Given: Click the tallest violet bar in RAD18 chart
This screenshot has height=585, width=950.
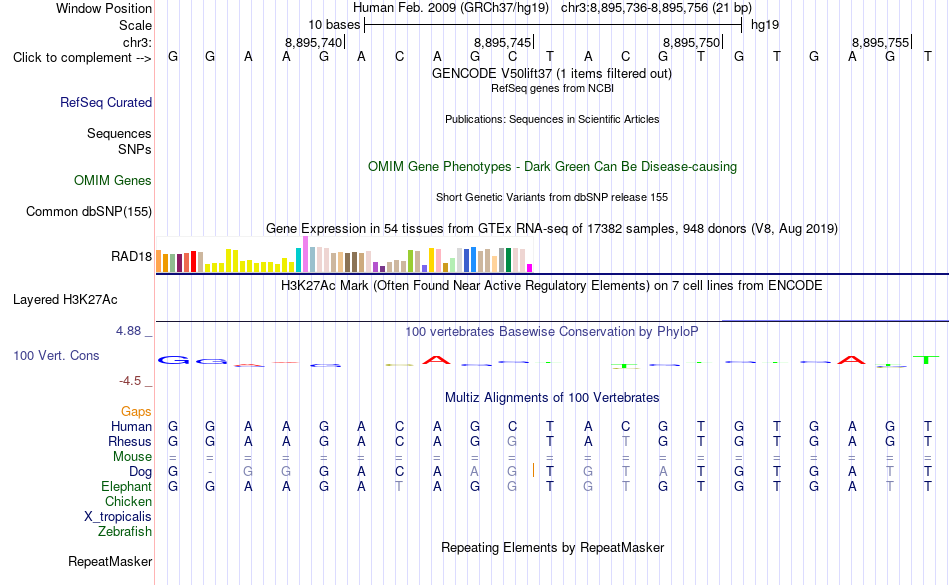Looking at the screenshot, I should [305, 254].
